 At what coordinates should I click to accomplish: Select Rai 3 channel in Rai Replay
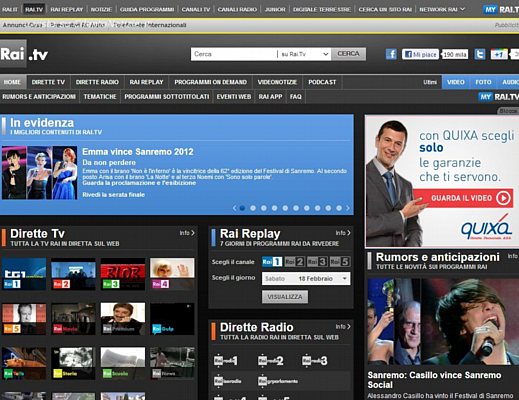(317, 262)
